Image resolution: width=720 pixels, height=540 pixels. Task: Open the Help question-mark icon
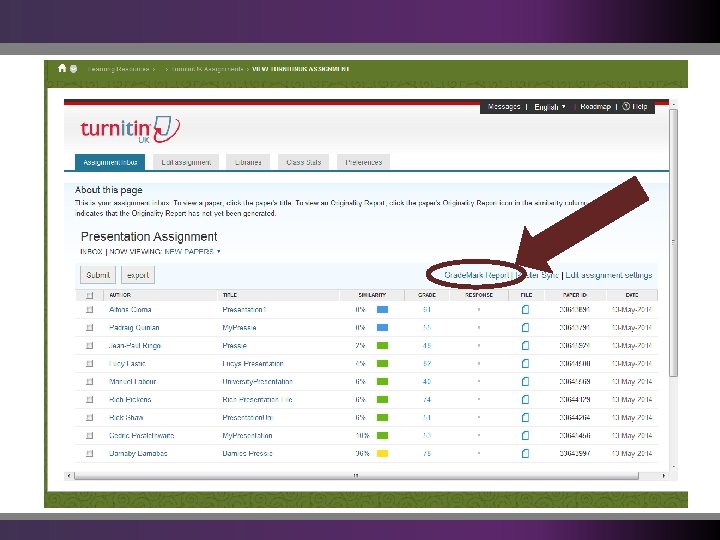(626, 107)
